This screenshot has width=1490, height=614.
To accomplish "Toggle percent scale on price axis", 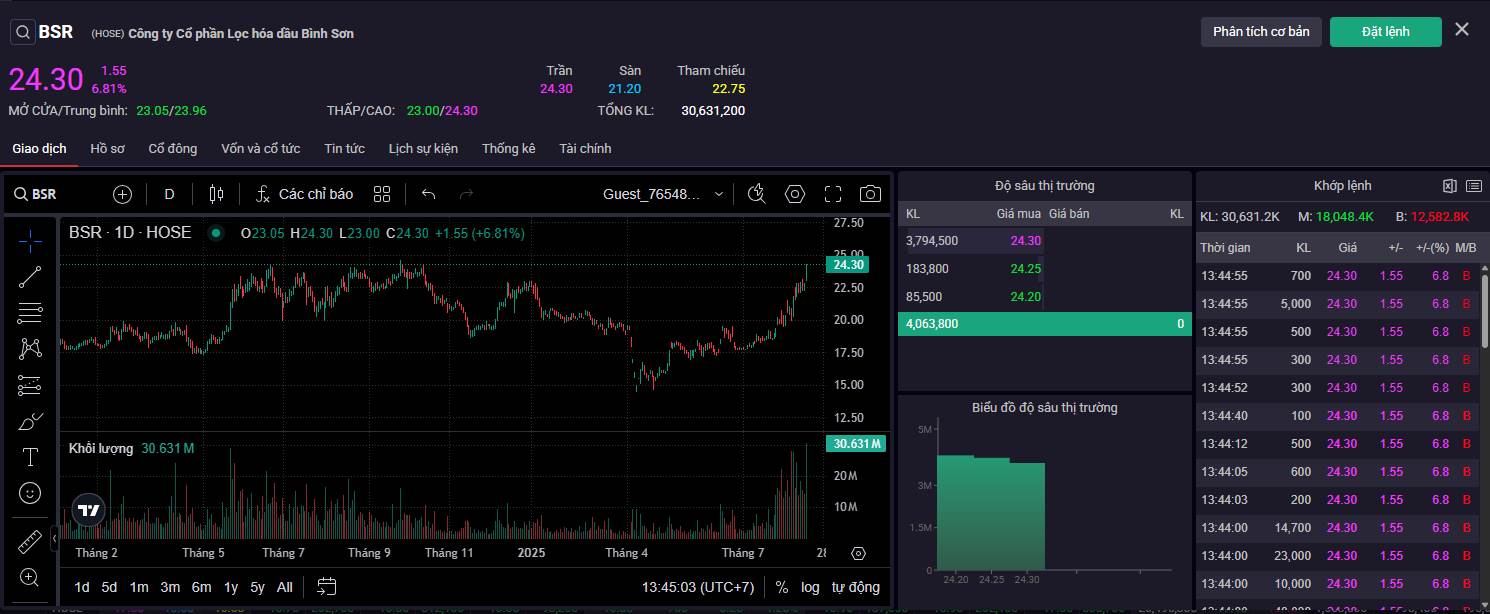I will click(782, 587).
